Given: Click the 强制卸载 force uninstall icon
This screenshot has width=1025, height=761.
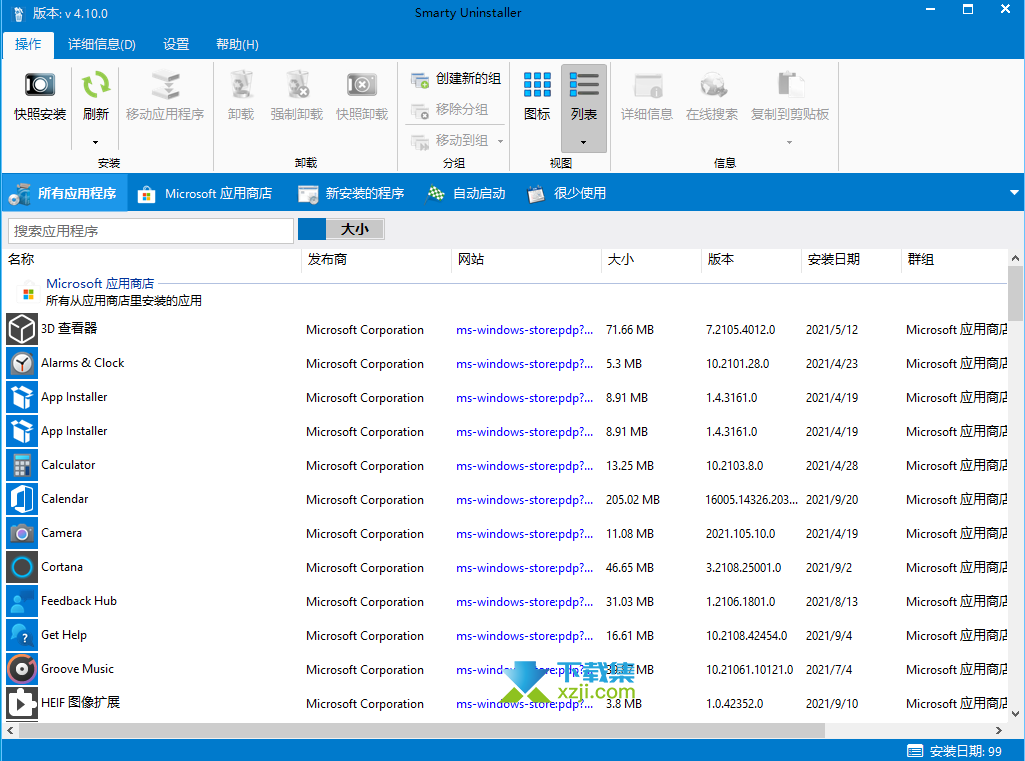Looking at the screenshot, I should click(x=297, y=85).
